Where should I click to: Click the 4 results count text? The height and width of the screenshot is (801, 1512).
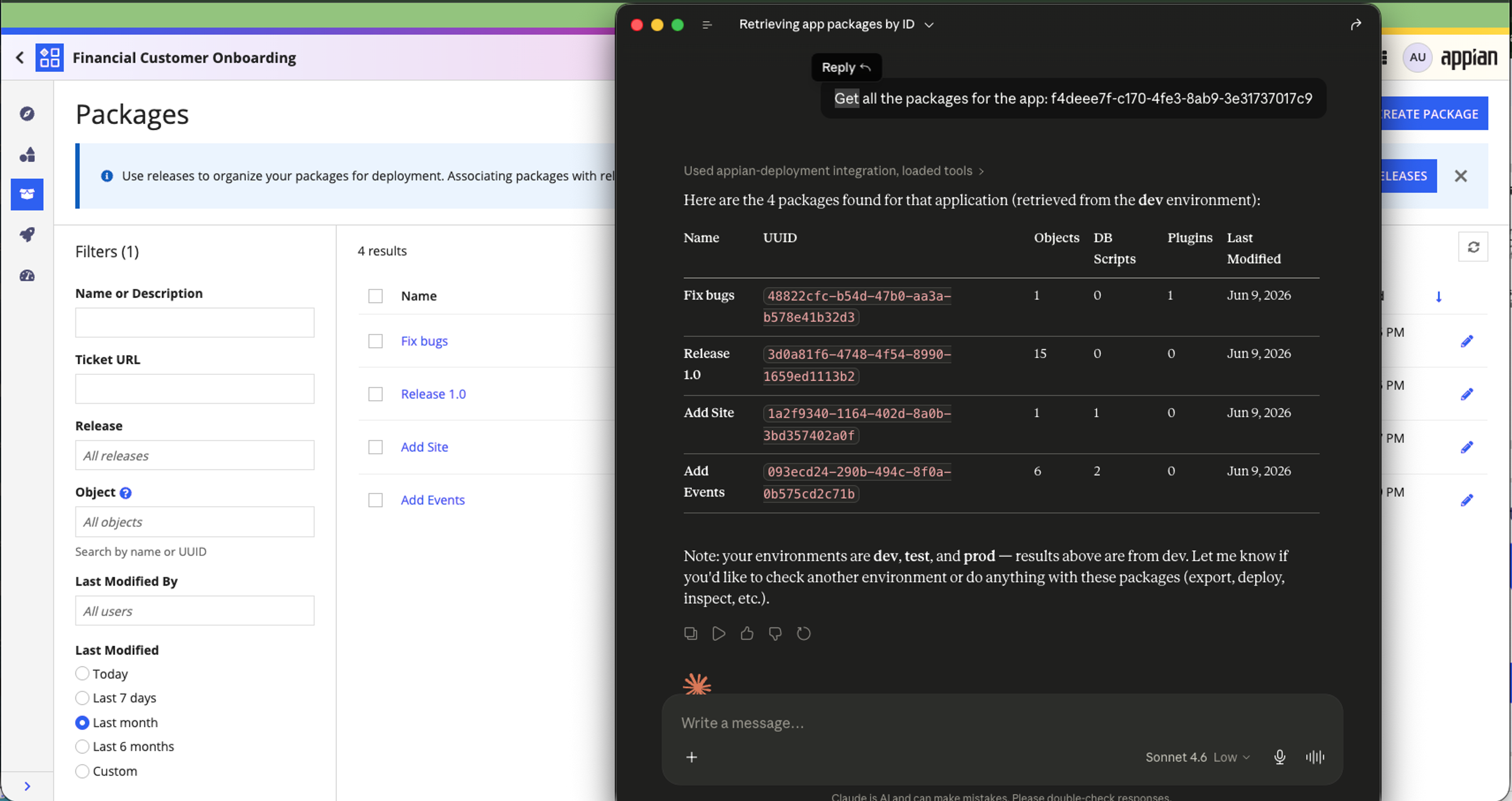382,251
